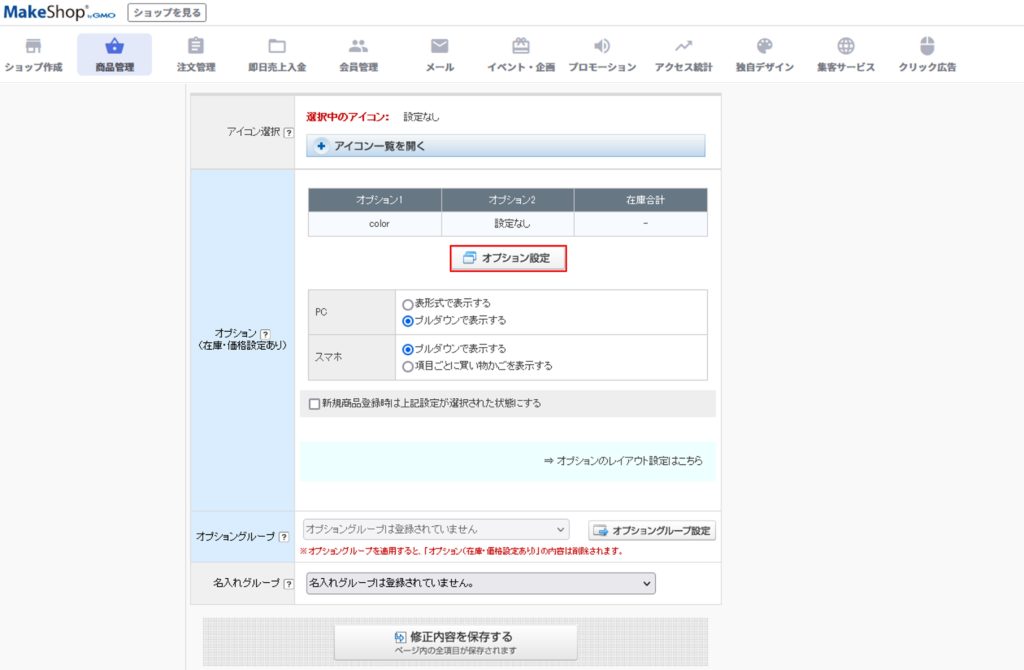
Task: Expand the アイコン一覧を開く panel
Action: coord(505,146)
